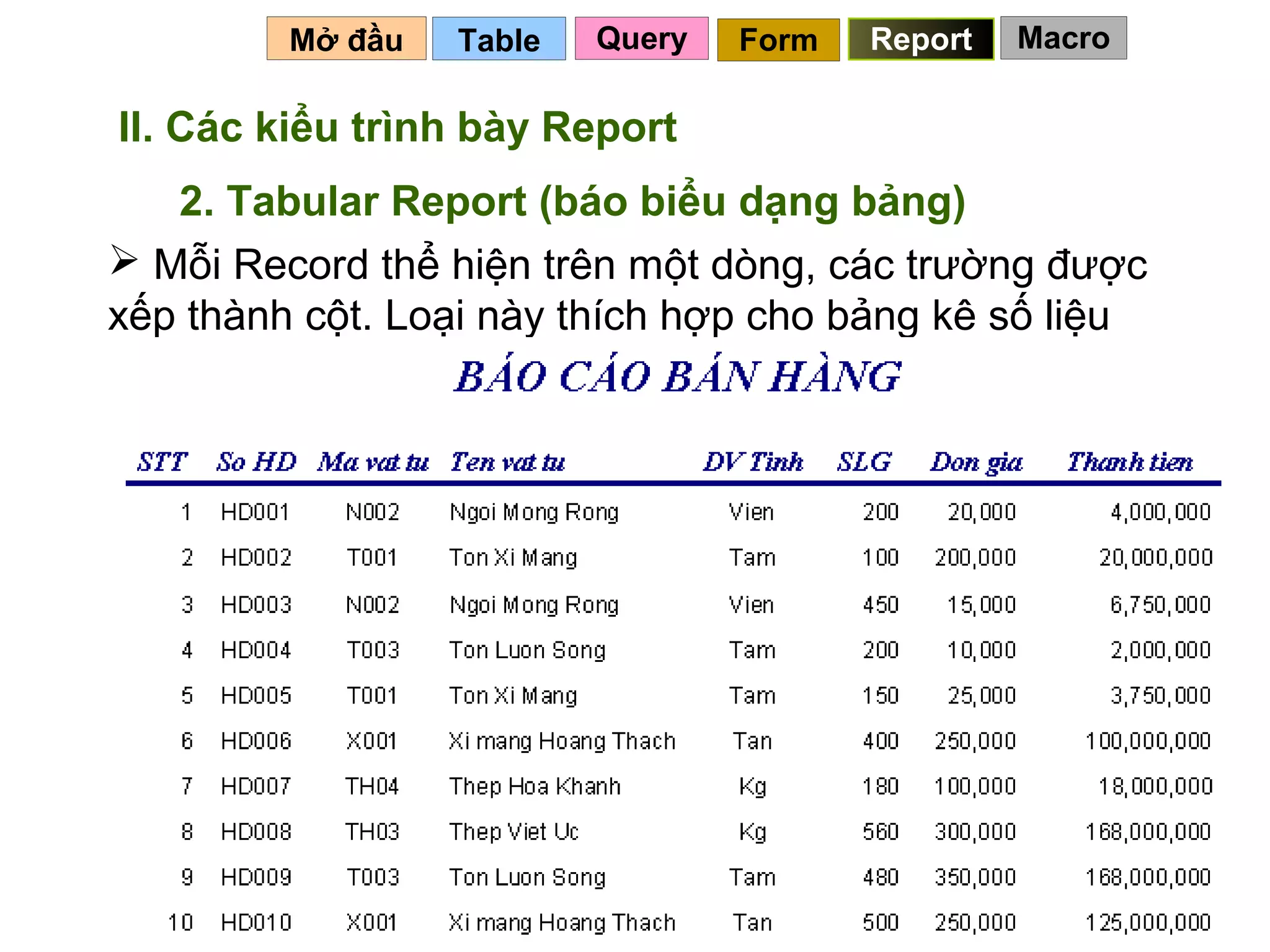Image resolution: width=1270 pixels, height=952 pixels.
Task: Click material code T001 in HD002 row
Action: click(x=371, y=557)
